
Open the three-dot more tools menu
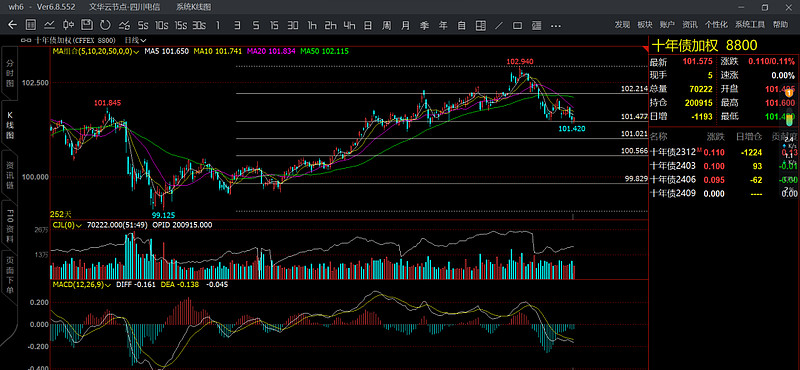[x=556, y=25]
